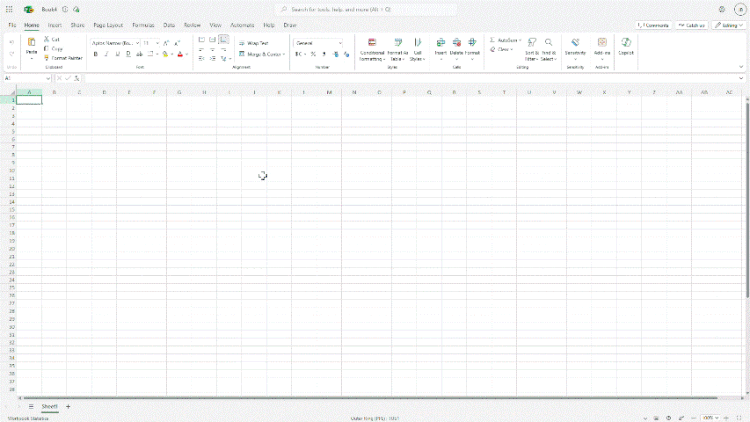Decrease font size with the smaller A icon
The height and width of the screenshot is (422, 750).
[177, 43]
